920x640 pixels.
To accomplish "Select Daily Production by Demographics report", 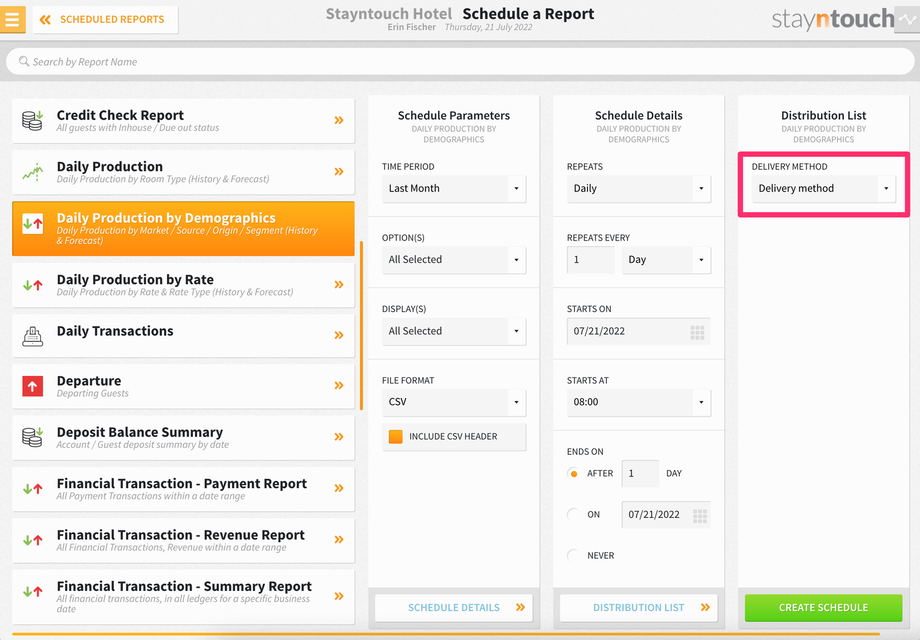I will click(183, 228).
